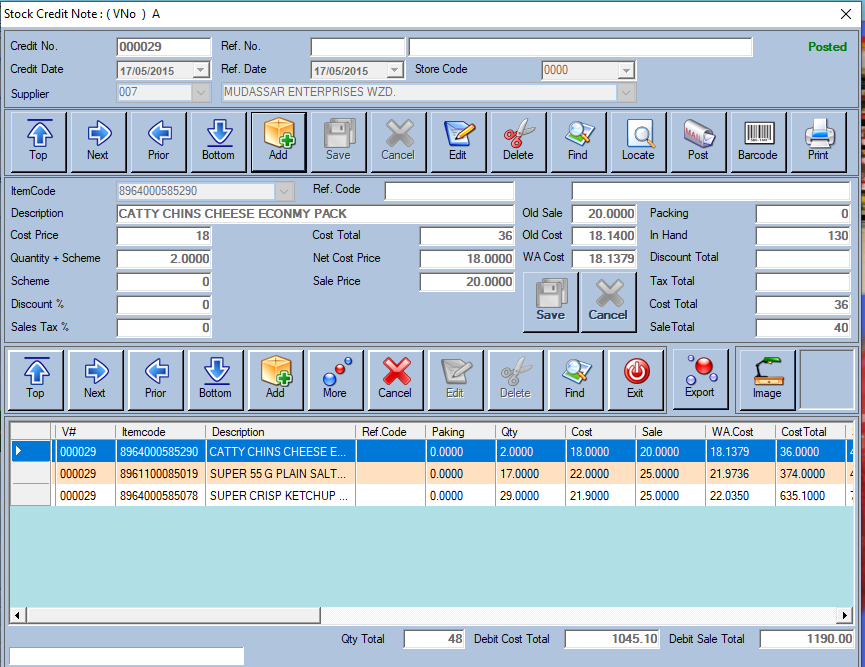Print the stock credit note
The height and width of the screenshot is (667, 865).
click(818, 141)
